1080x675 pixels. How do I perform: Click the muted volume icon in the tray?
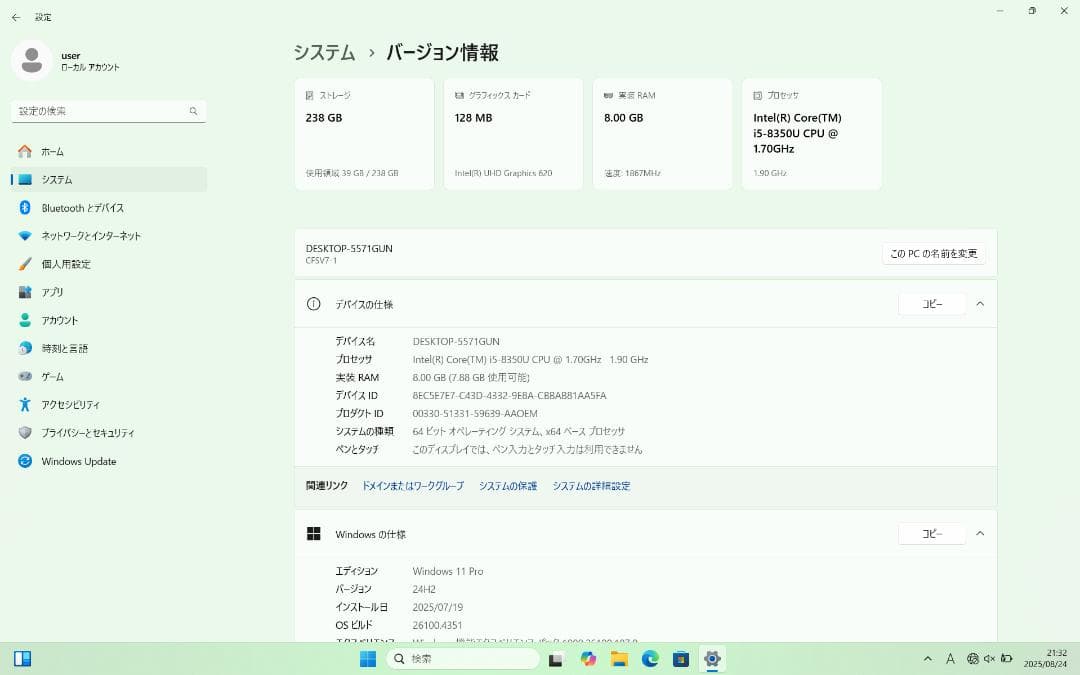pos(989,660)
